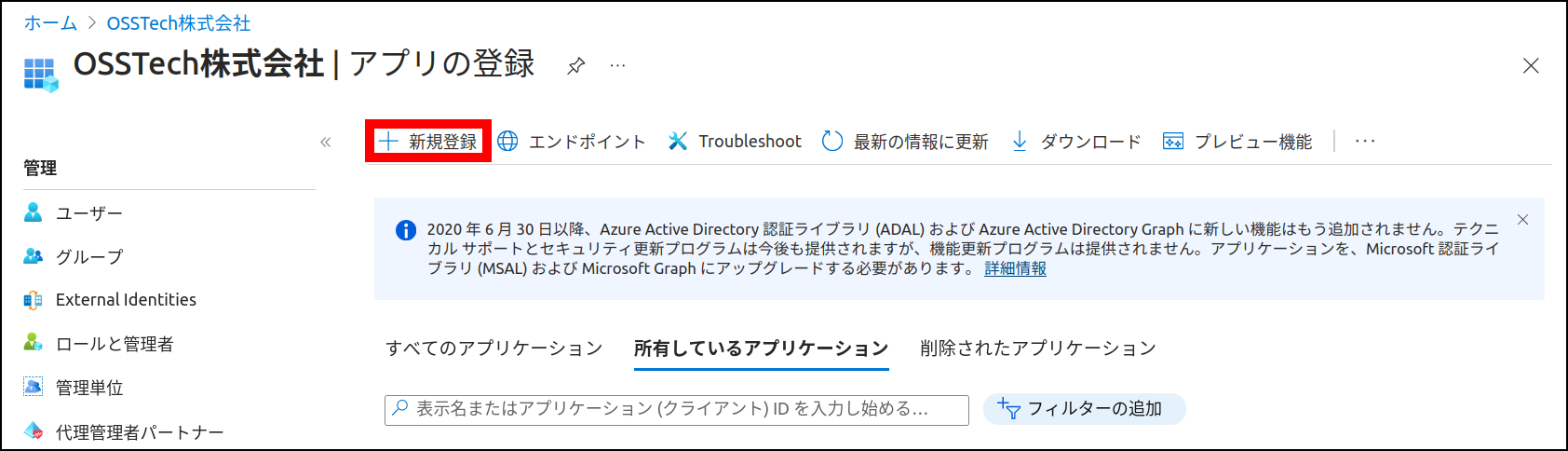Open OSSTech株式会社 breadcrumb link

(179, 23)
